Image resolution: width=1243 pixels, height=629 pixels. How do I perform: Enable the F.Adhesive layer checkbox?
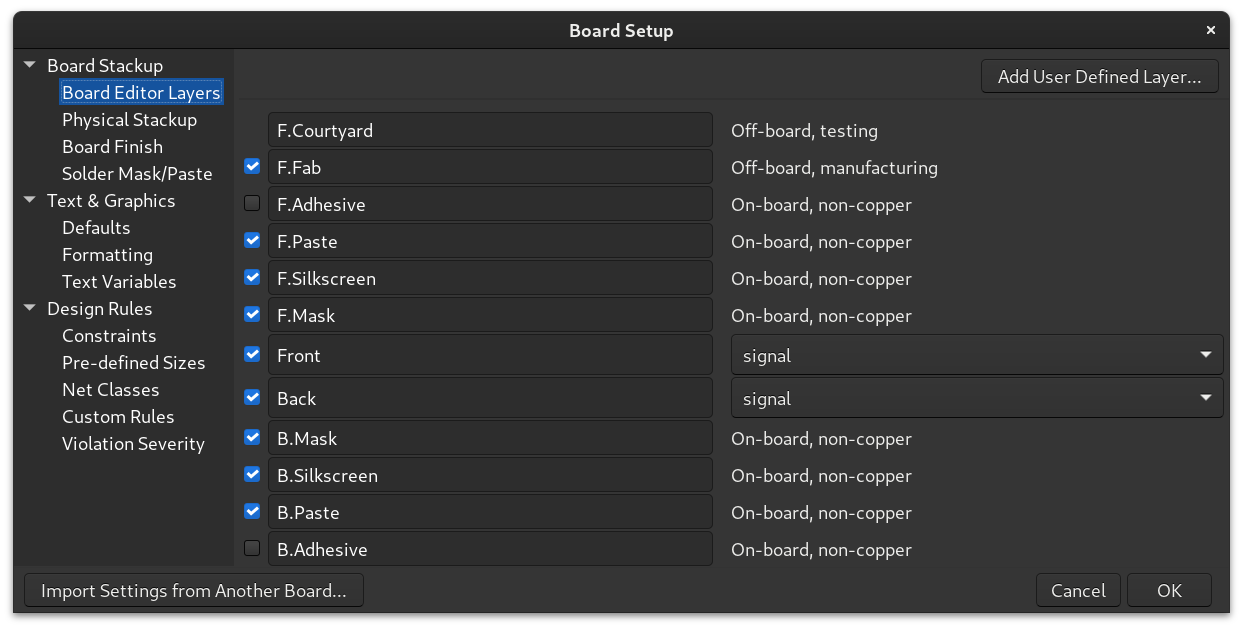251,203
